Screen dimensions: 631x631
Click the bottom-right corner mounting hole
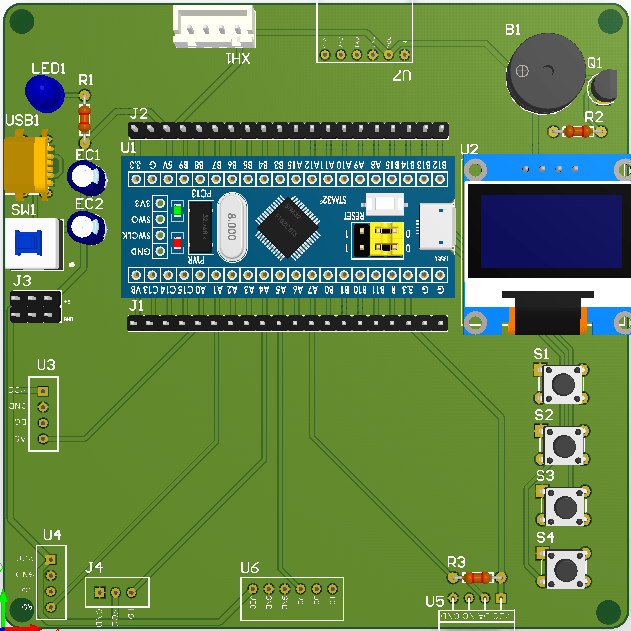pos(608,612)
